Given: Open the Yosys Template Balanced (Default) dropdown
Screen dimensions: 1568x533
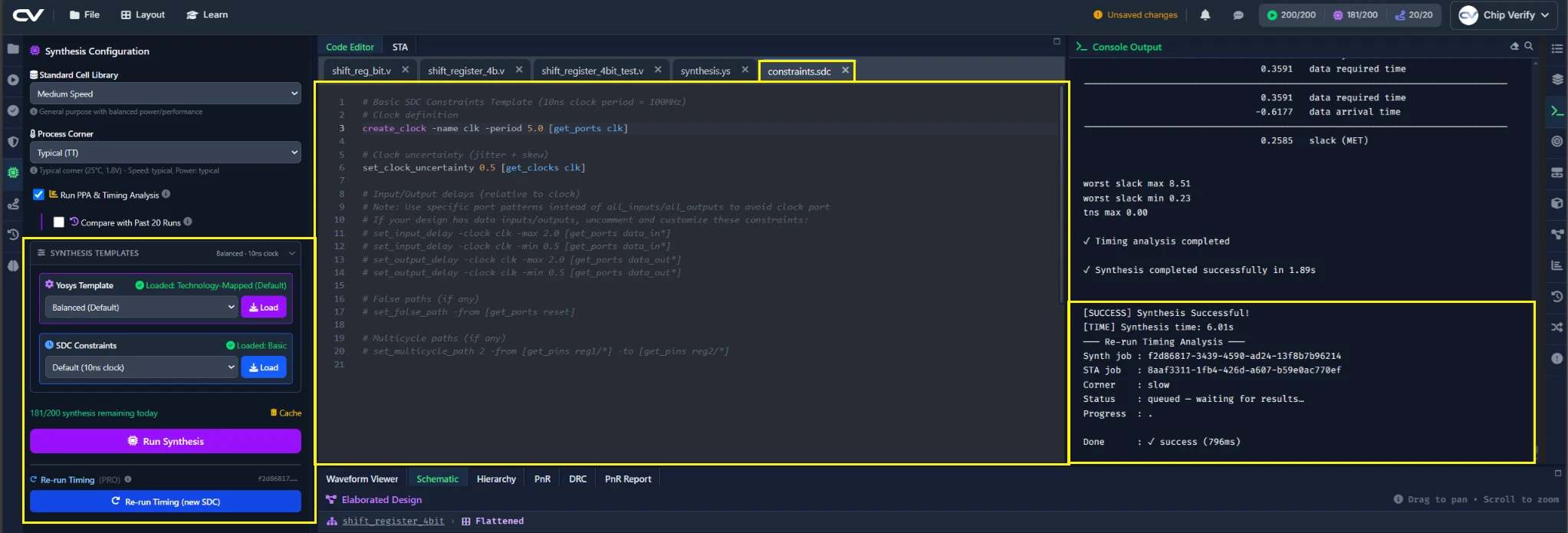Looking at the screenshot, I should (x=142, y=308).
